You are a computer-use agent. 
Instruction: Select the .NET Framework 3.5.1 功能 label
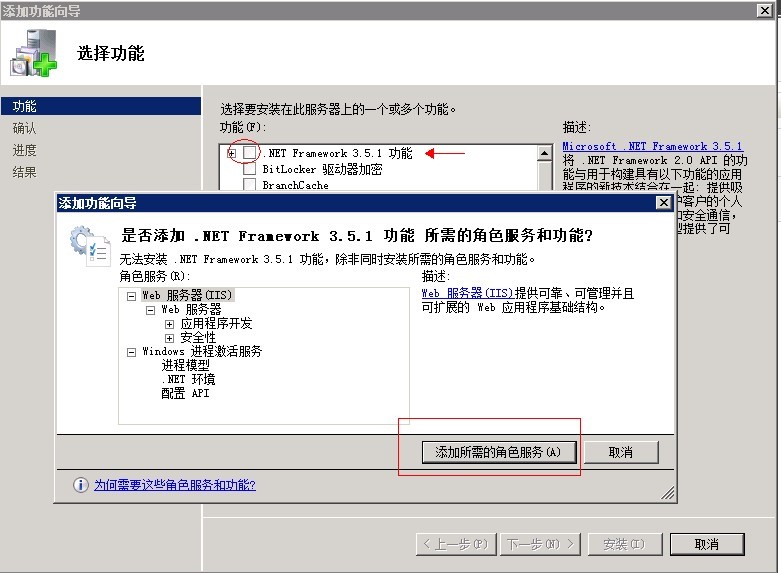coord(338,153)
